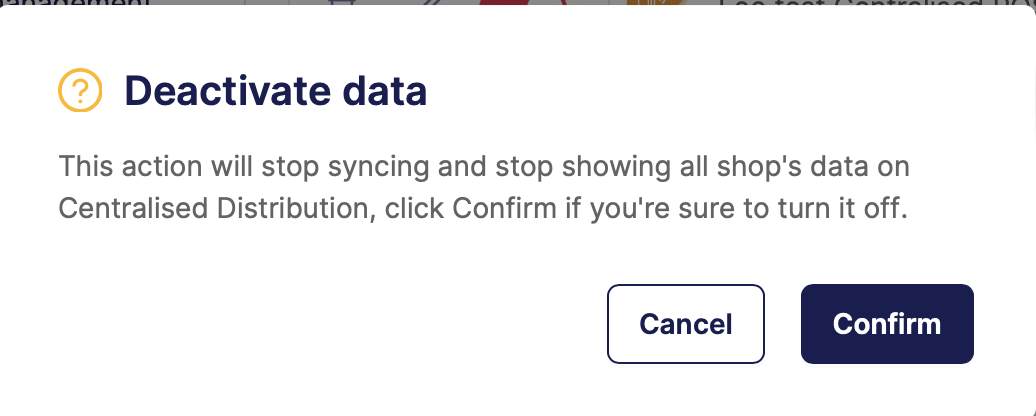Screen dimensions: 1036x416
Task: Click the empty dialog area left of Cancel
Action: pyautogui.click(x=330, y=324)
